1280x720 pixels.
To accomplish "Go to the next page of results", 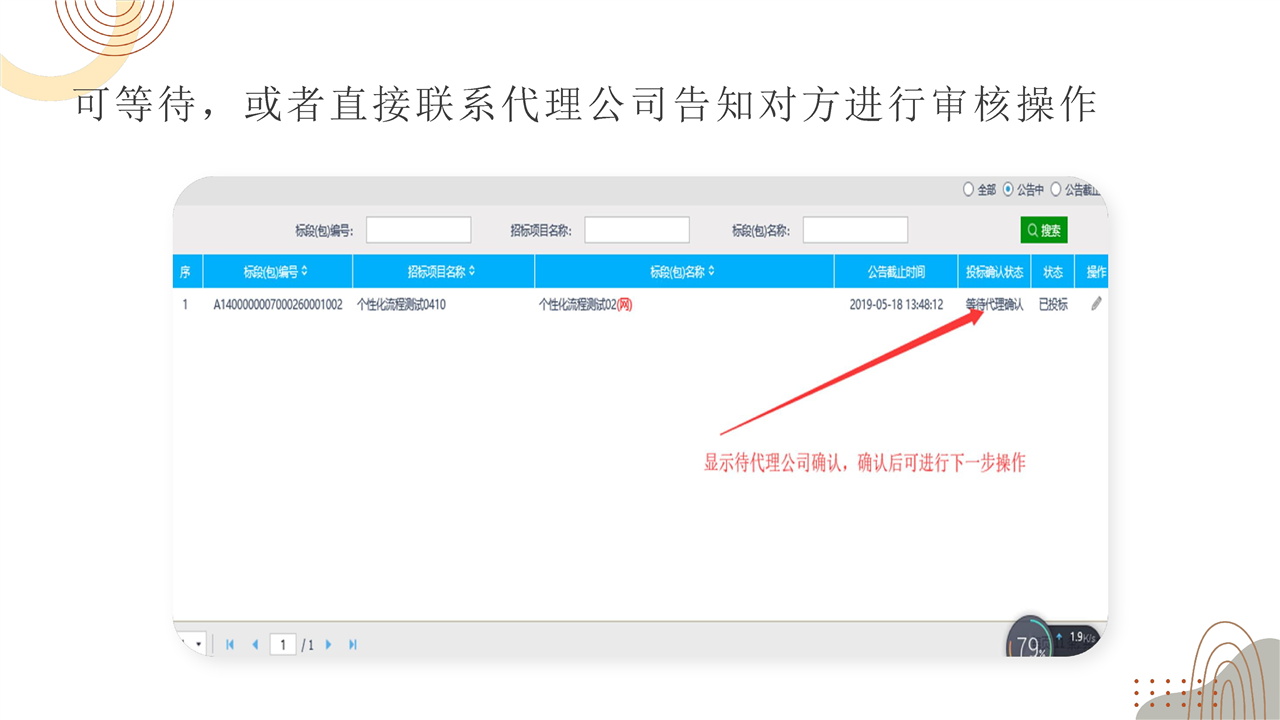I will point(329,645).
